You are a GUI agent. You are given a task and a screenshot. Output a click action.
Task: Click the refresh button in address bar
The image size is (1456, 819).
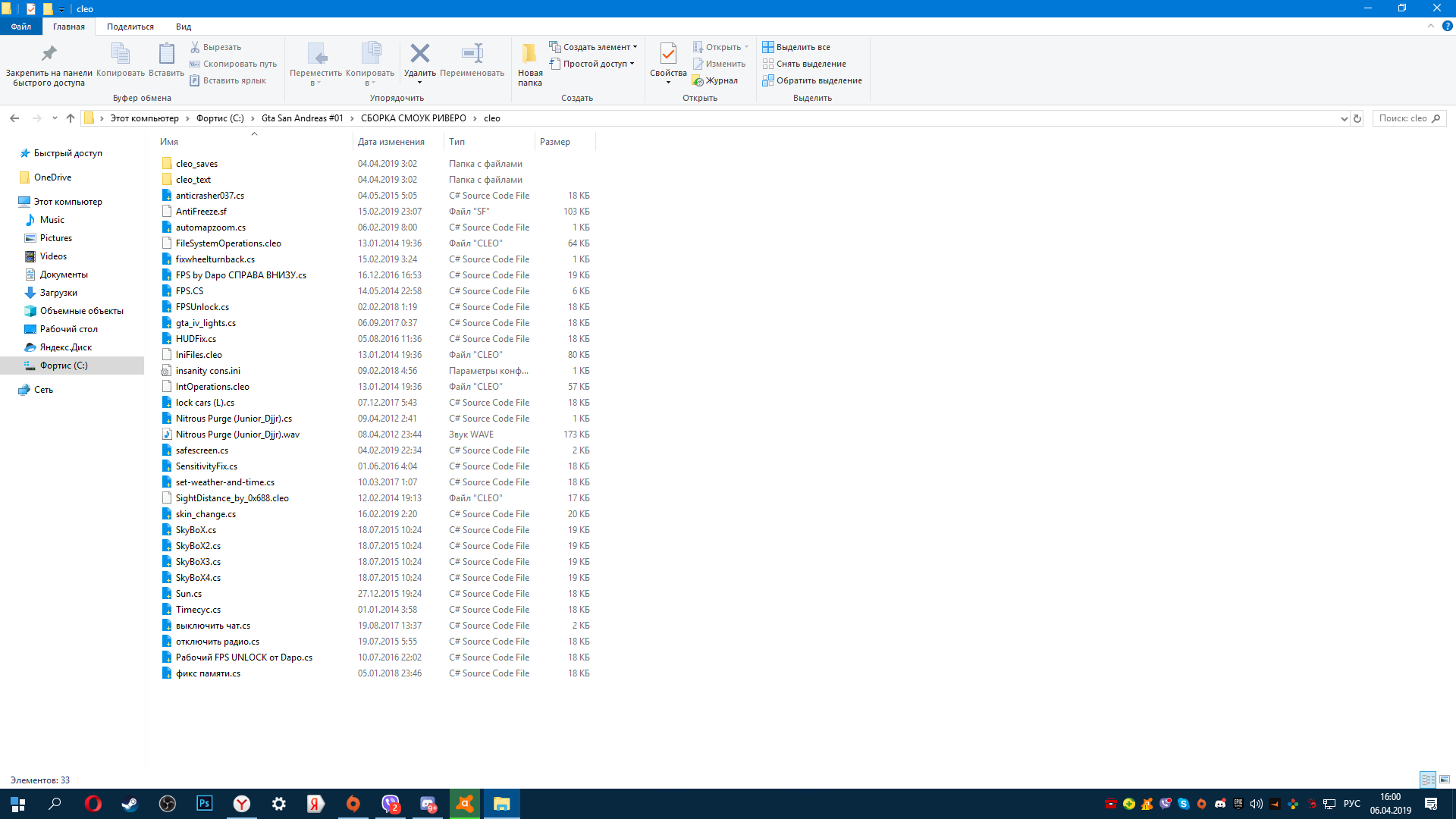point(1357,118)
